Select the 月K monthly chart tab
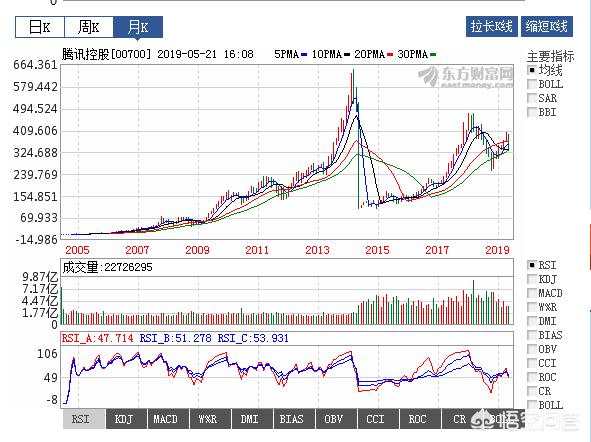 [138, 27]
